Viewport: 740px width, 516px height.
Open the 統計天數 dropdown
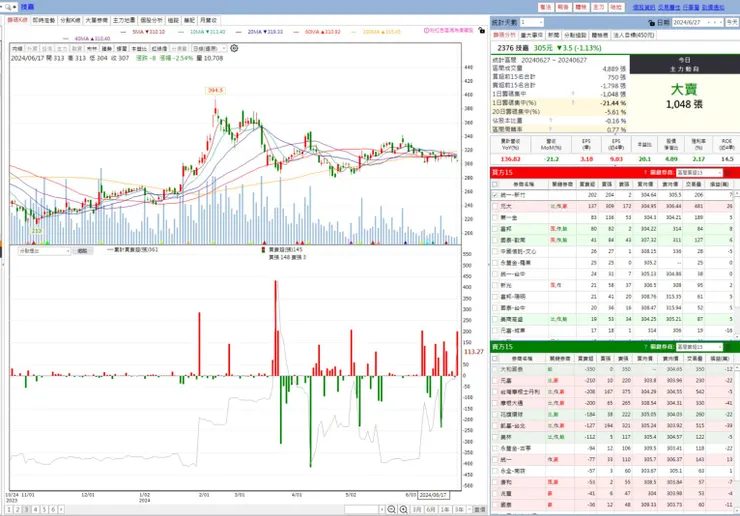(532, 22)
